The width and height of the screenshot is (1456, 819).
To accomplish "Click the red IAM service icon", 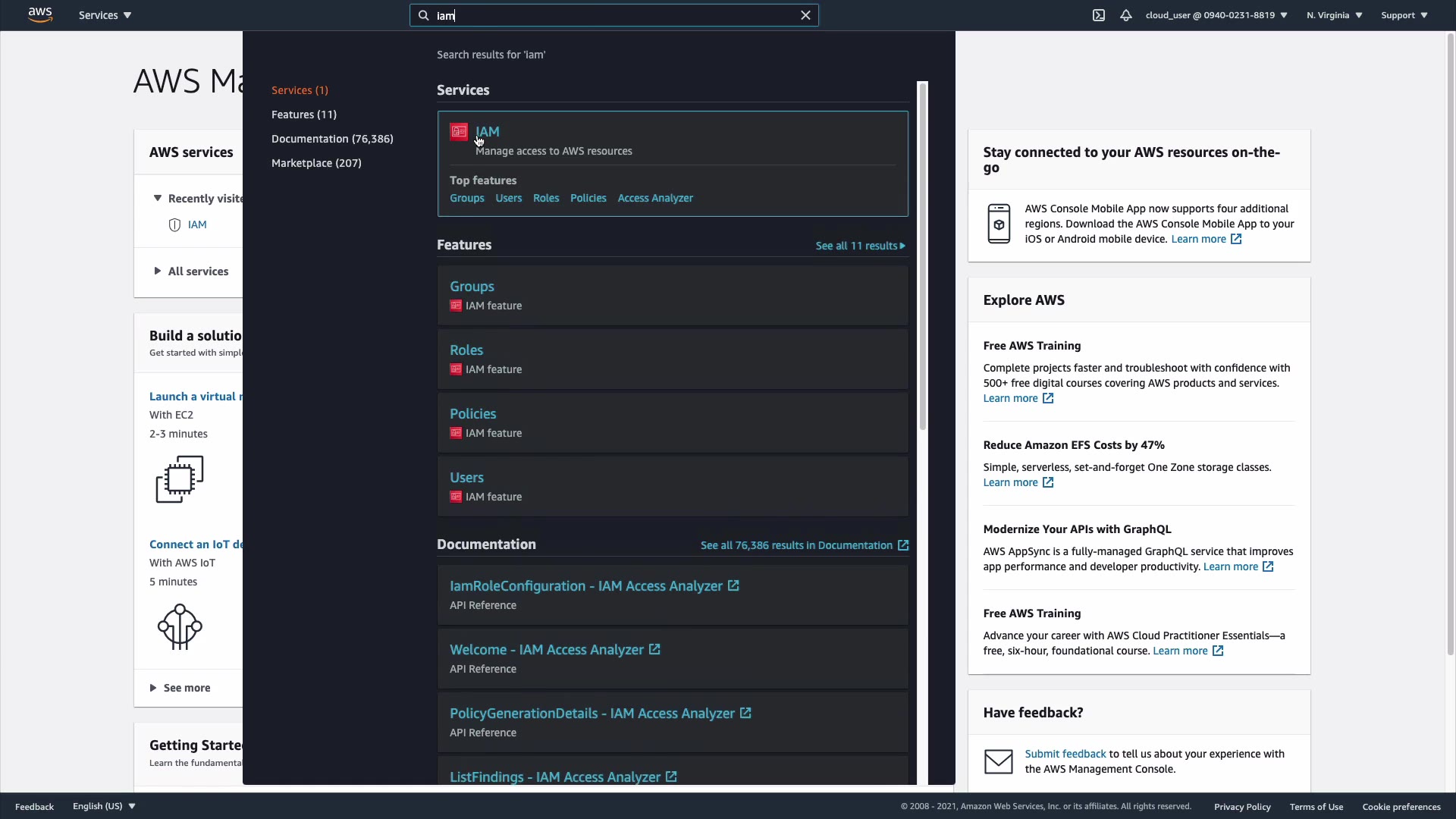I will pos(459,132).
